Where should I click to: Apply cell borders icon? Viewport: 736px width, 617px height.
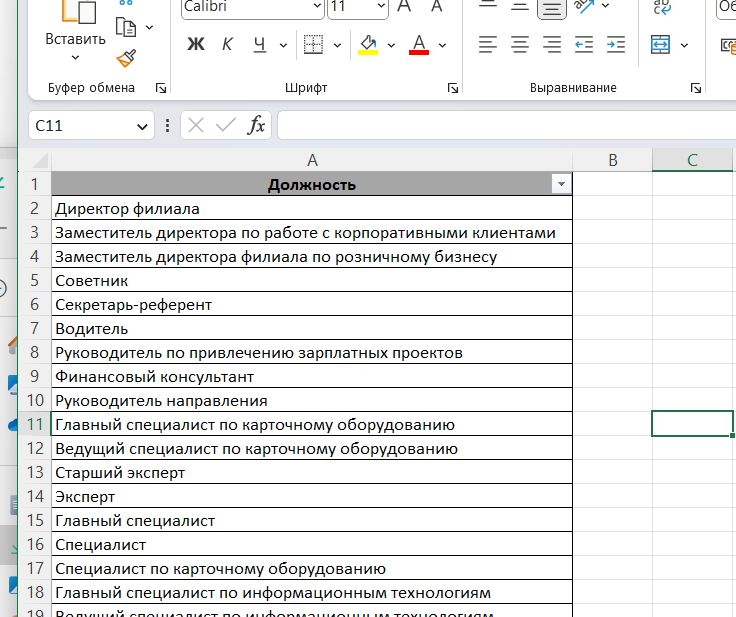click(x=313, y=45)
